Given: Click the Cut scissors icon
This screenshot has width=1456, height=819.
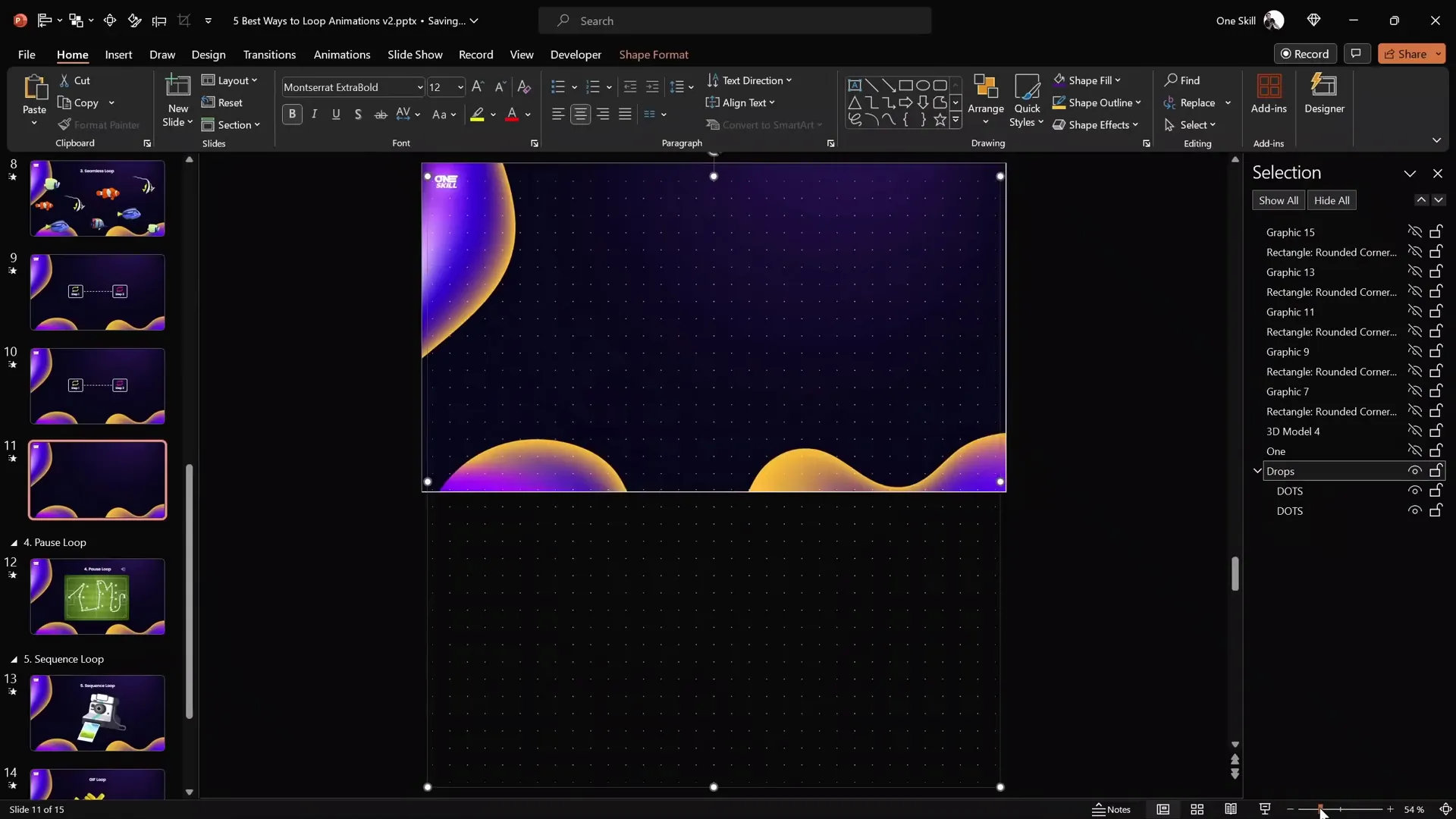Looking at the screenshot, I should 64,80.
